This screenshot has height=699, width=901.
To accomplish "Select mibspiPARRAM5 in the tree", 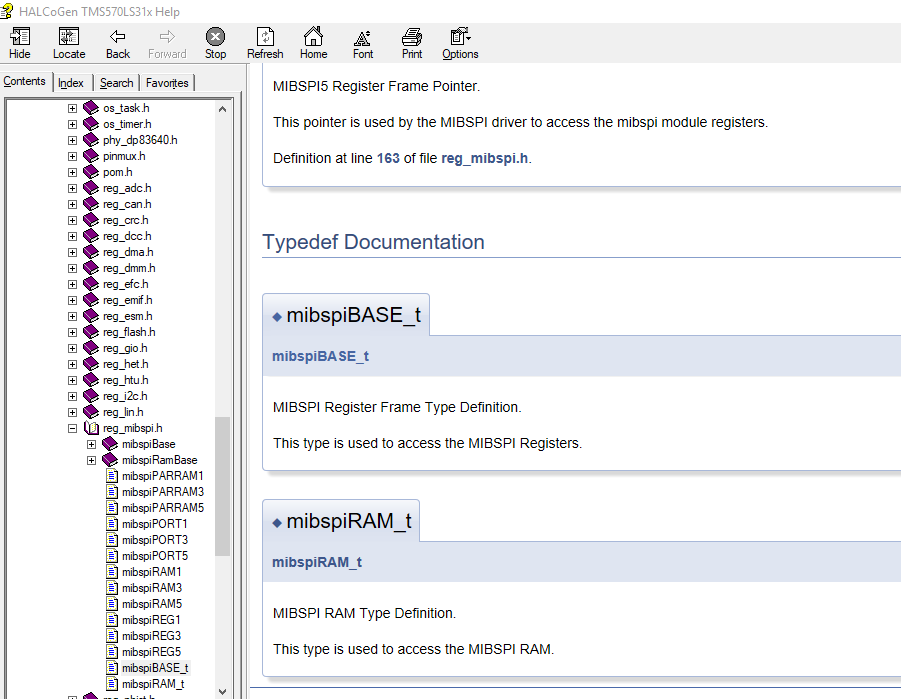I will 163,508.
